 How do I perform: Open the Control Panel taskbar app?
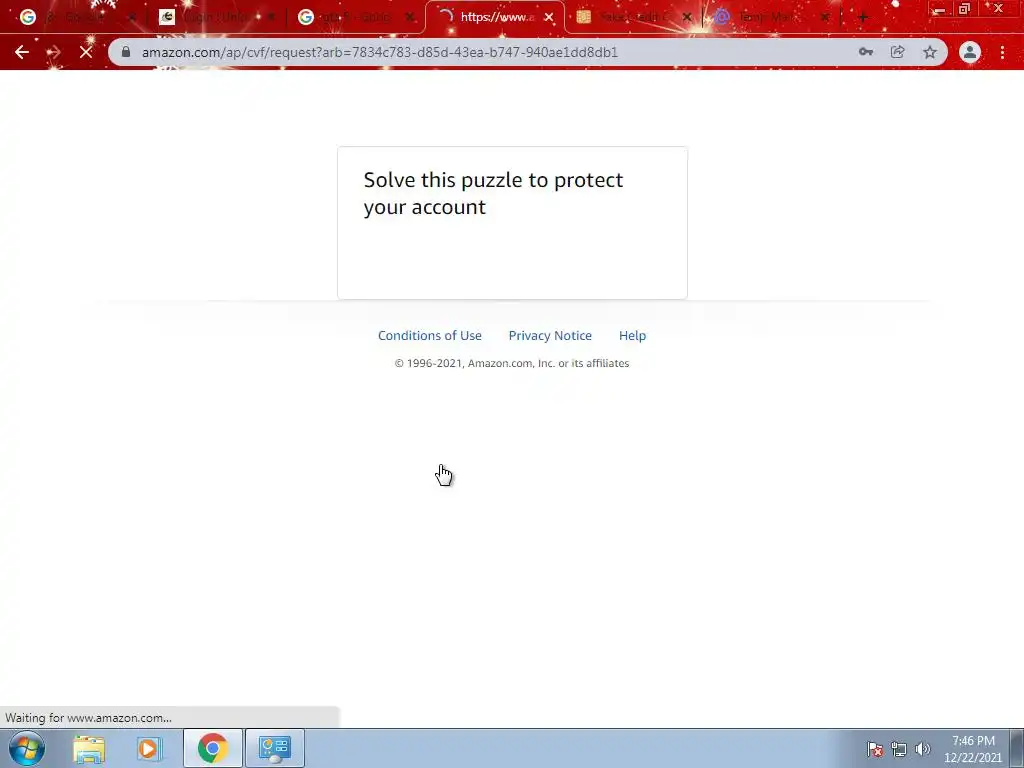click(x=274, y=748)
